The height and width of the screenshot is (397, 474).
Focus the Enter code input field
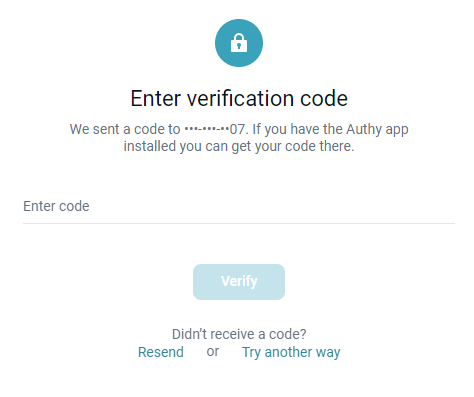click(239, 206)
